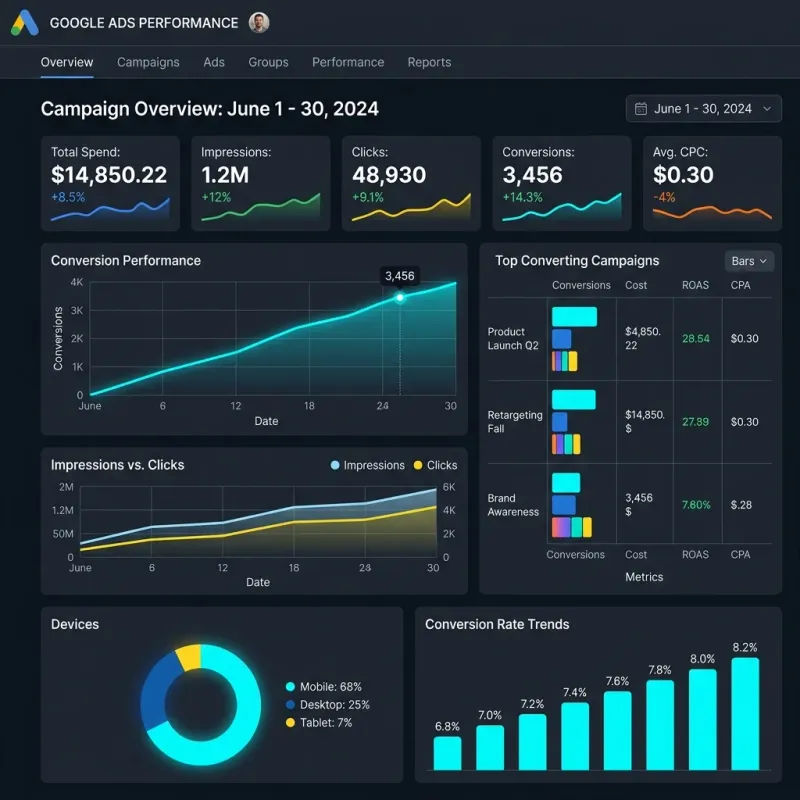Sort by the Cost column header
This screenshot has width=800, height=800.
coord(636,285)
